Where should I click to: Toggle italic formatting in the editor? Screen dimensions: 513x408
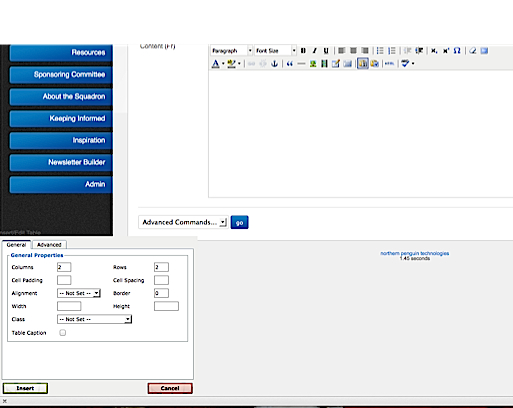[314, 51]
